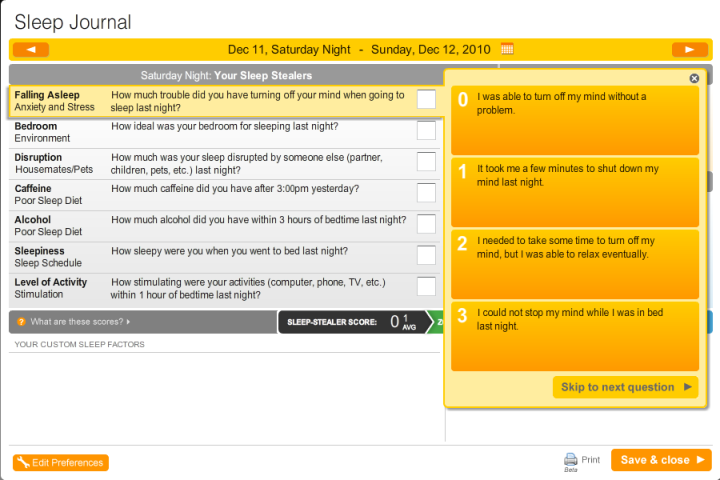
Task: Select the Caffeine score box
Action: click(426, 193)
